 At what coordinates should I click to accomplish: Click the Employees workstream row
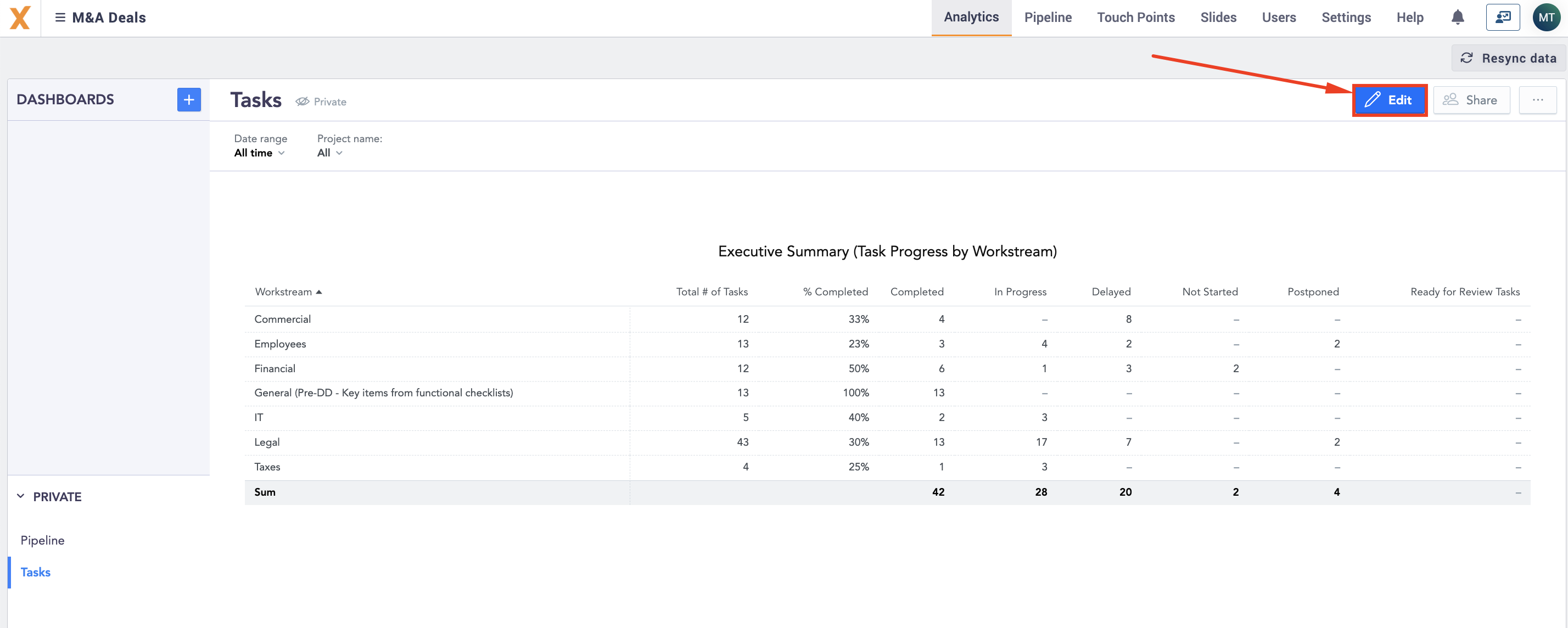pyautogui.click(x=887, y=344)
